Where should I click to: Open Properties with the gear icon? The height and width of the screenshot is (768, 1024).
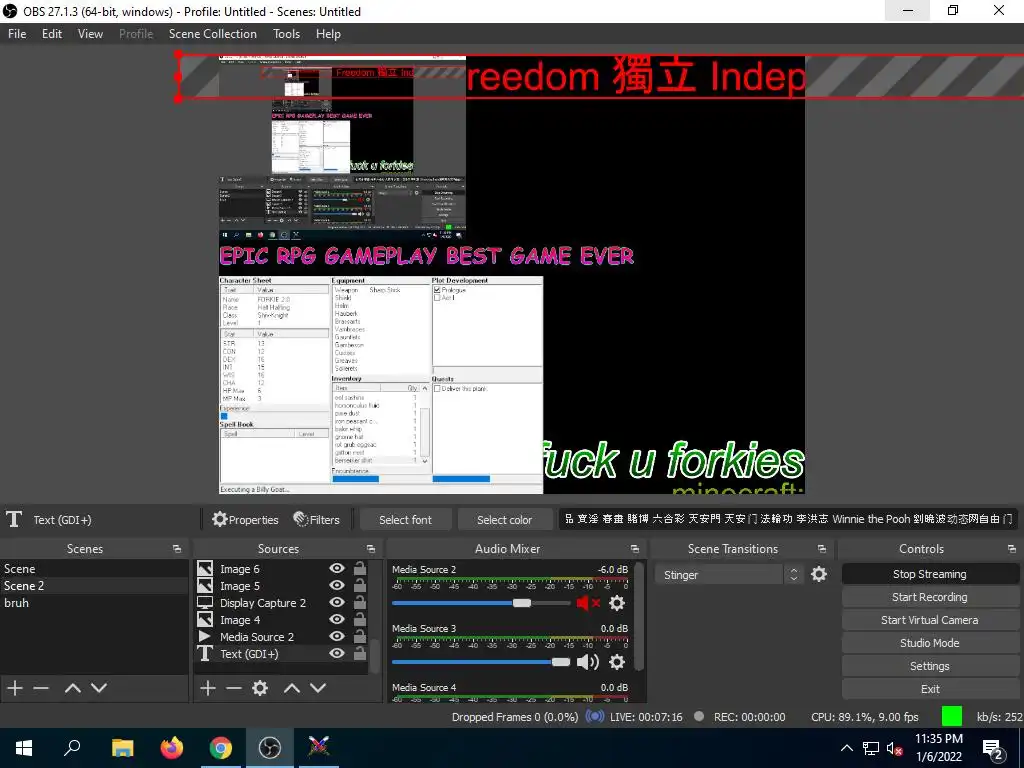click(x=245, y=520)
